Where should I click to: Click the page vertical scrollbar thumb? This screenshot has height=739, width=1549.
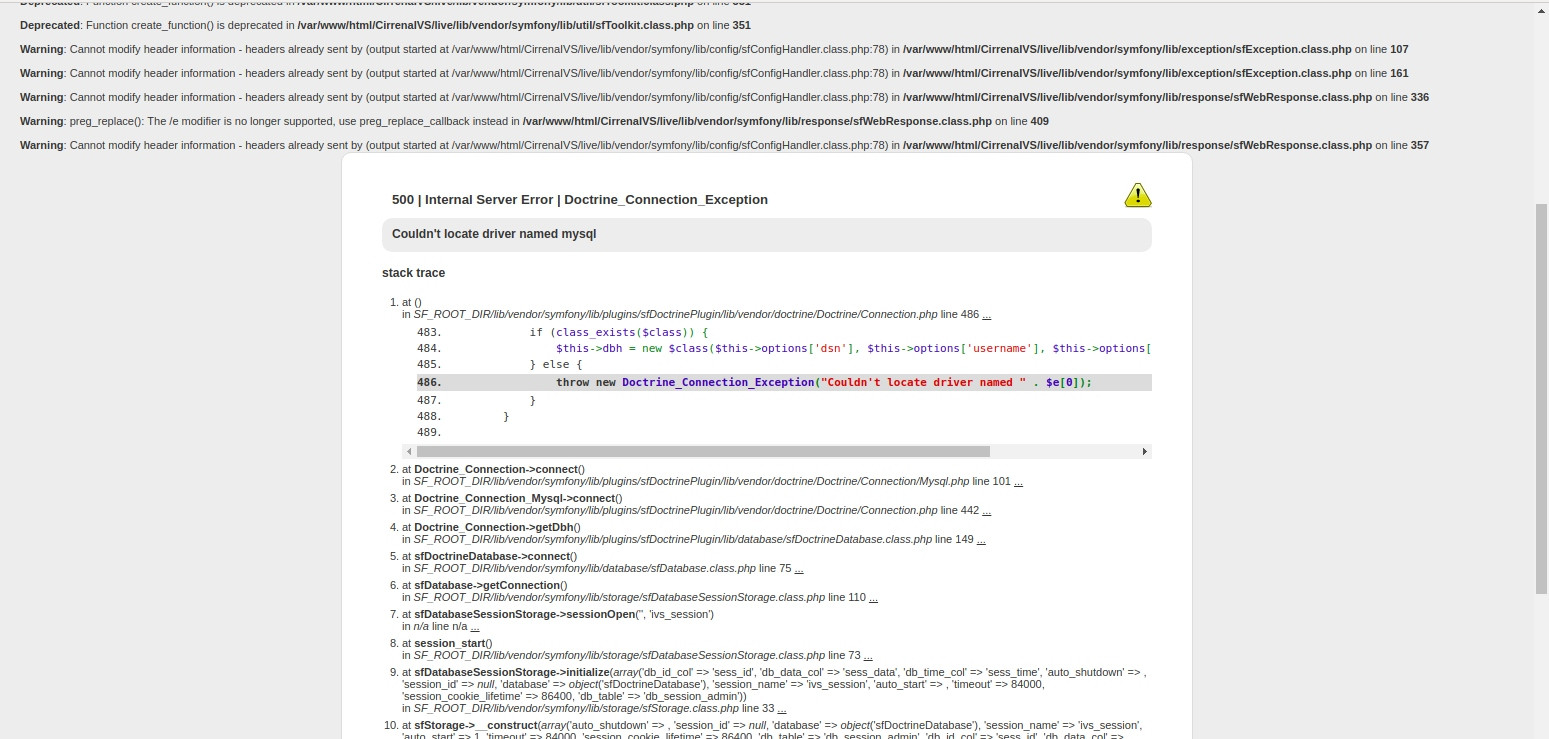pos(1541,400)
